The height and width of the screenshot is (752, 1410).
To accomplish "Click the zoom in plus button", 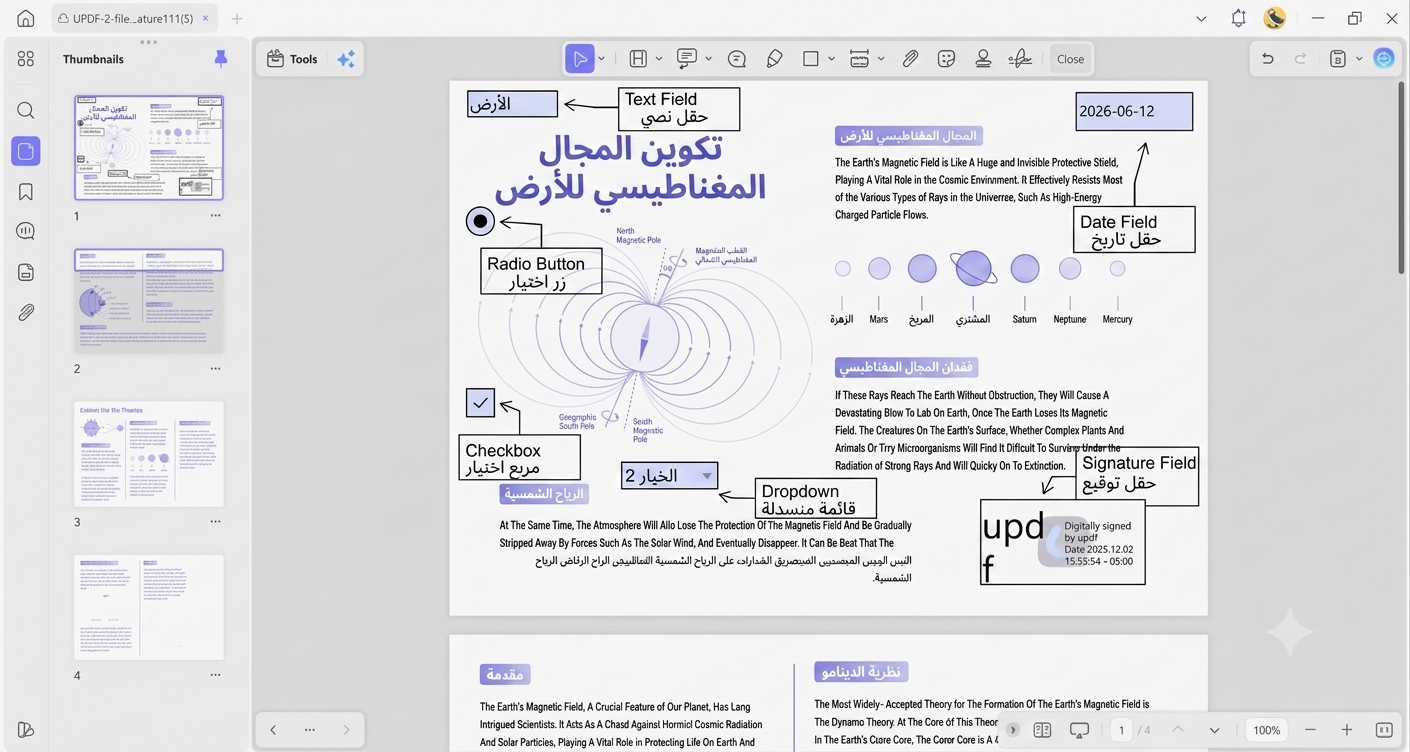I will click(1347, 730).
